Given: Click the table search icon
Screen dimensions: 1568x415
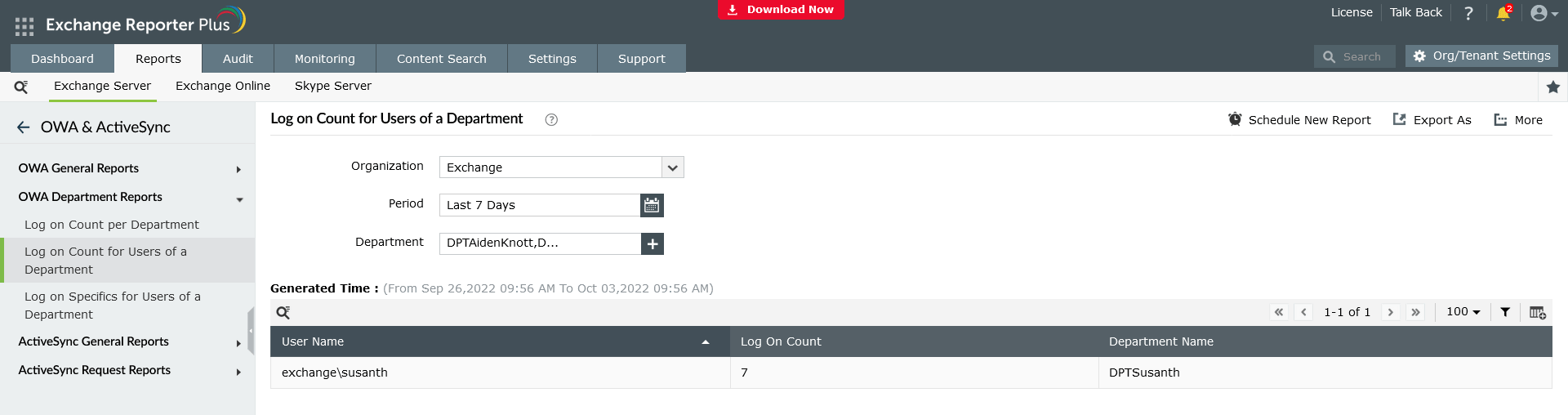Looking at the screenshot, I should click(283, 313).
